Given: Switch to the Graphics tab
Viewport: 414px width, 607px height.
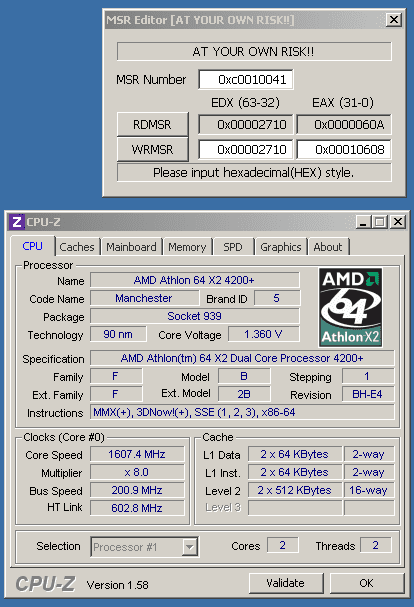Looking at the screenshot, I should pyautogui.click(x=281, y=247).
